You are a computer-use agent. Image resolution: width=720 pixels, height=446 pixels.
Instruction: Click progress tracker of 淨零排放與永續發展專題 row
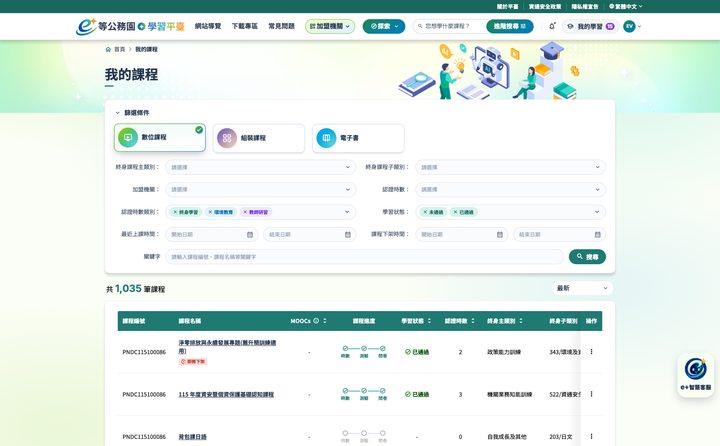click(x=364, y=352)
